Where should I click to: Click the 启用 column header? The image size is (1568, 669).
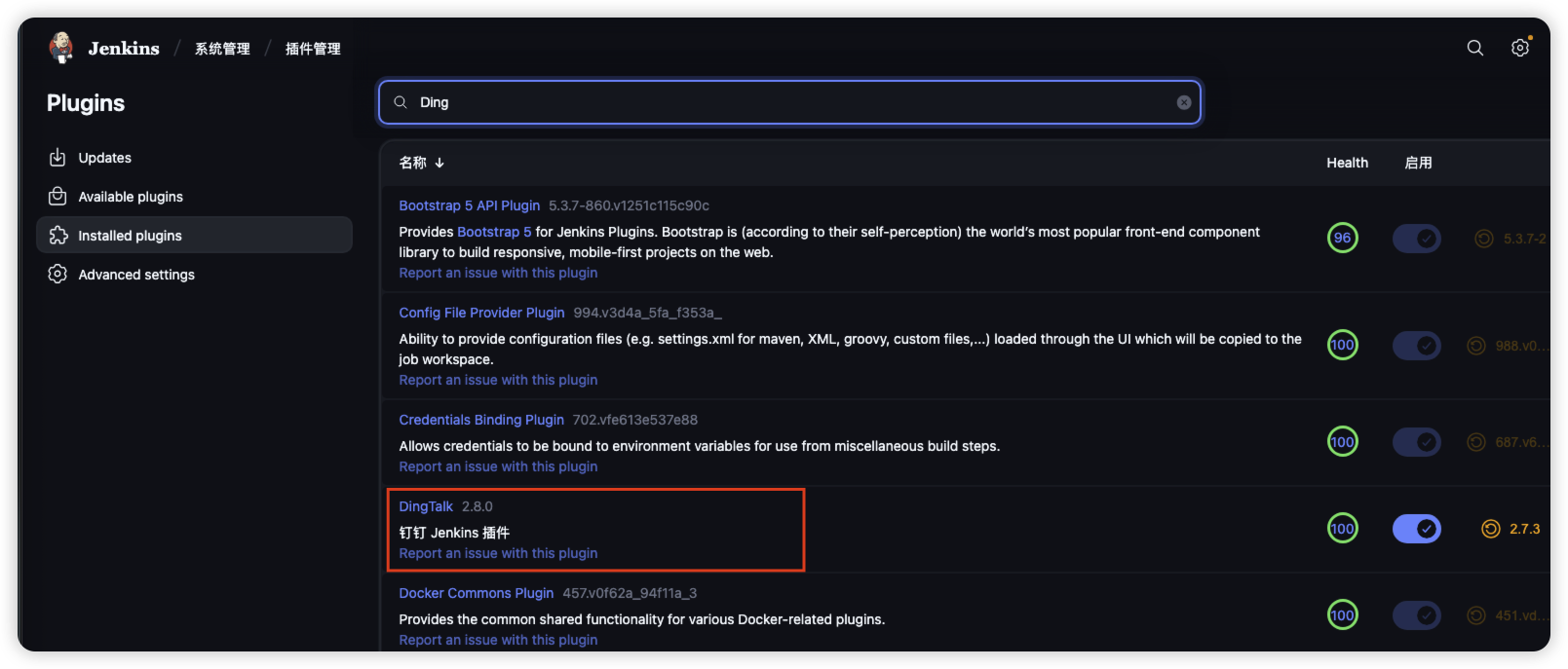[x=1418, y=163]
